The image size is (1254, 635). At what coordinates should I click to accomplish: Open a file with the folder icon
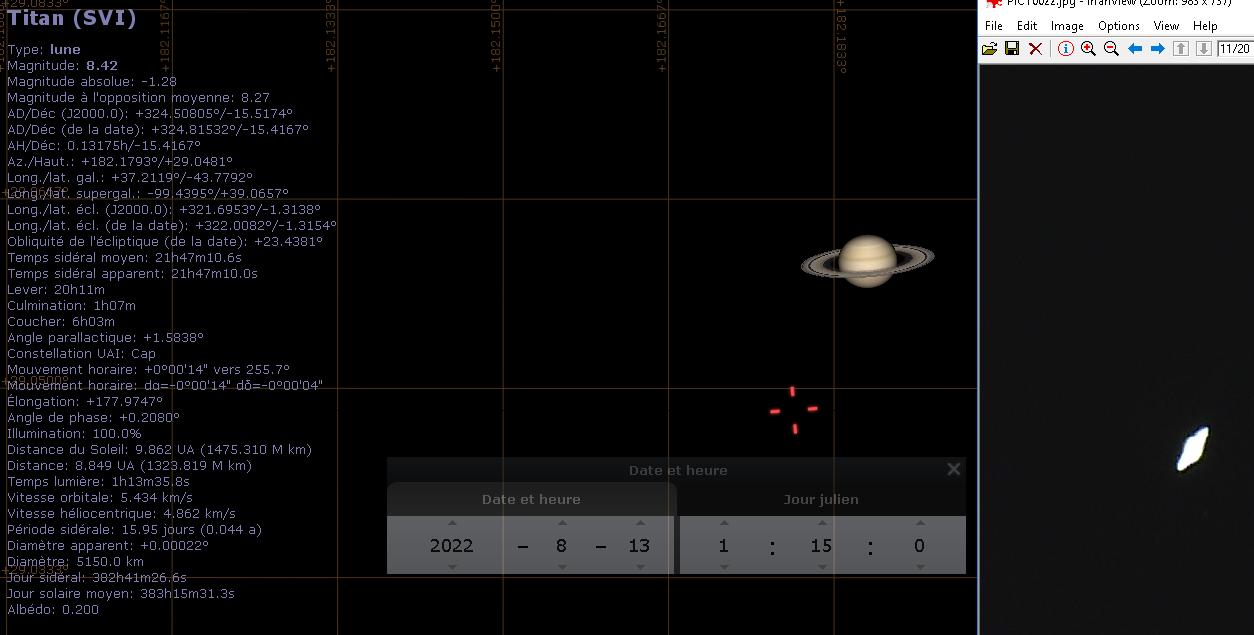pos(989,48)
